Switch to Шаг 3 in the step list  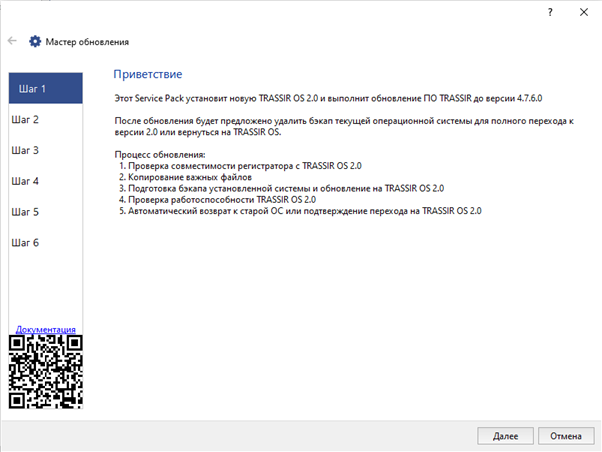point(45,151)
